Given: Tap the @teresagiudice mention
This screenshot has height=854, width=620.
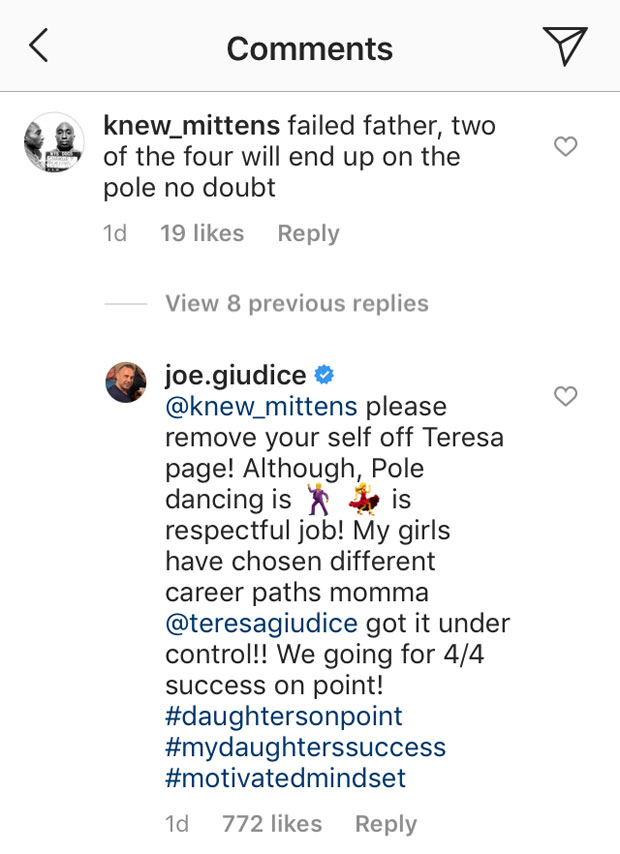Looking at the screenshot, I should click(261, 623).
